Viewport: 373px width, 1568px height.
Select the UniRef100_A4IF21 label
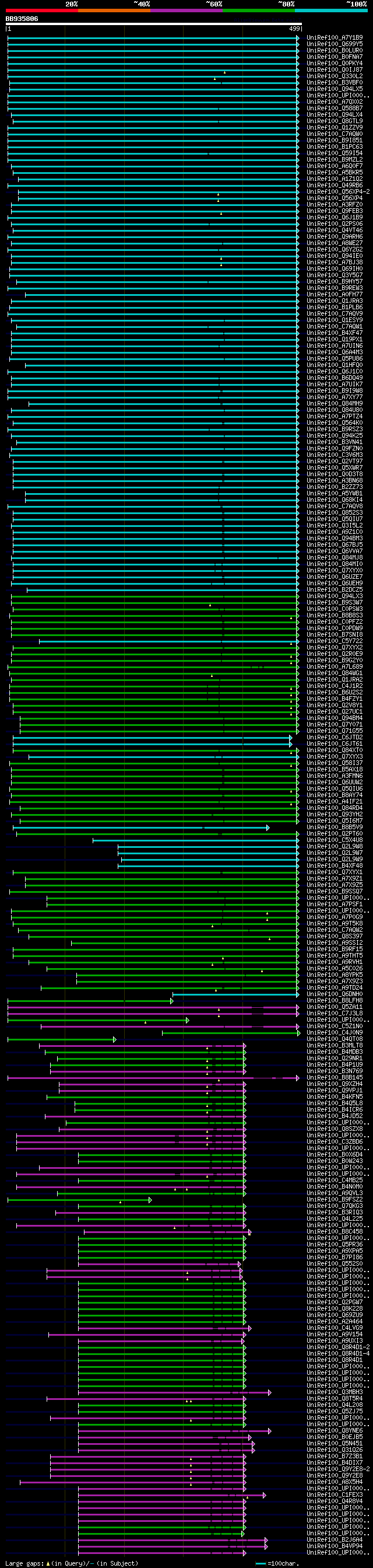(335, 801)
